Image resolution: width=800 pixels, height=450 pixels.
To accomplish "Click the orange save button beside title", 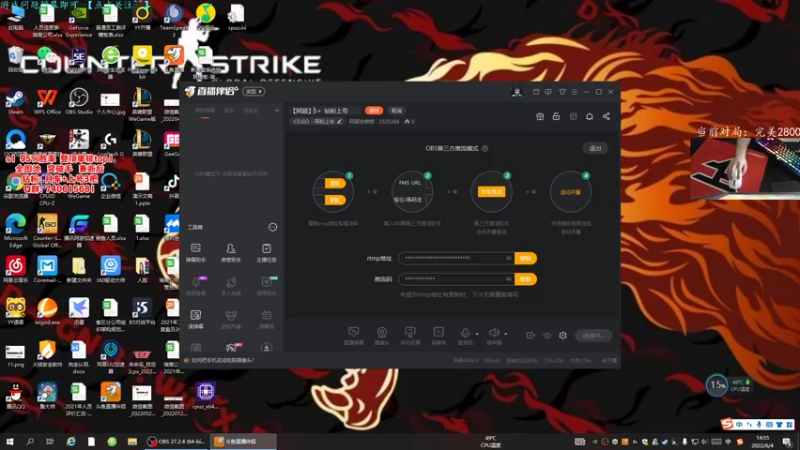I will point(374,110).
